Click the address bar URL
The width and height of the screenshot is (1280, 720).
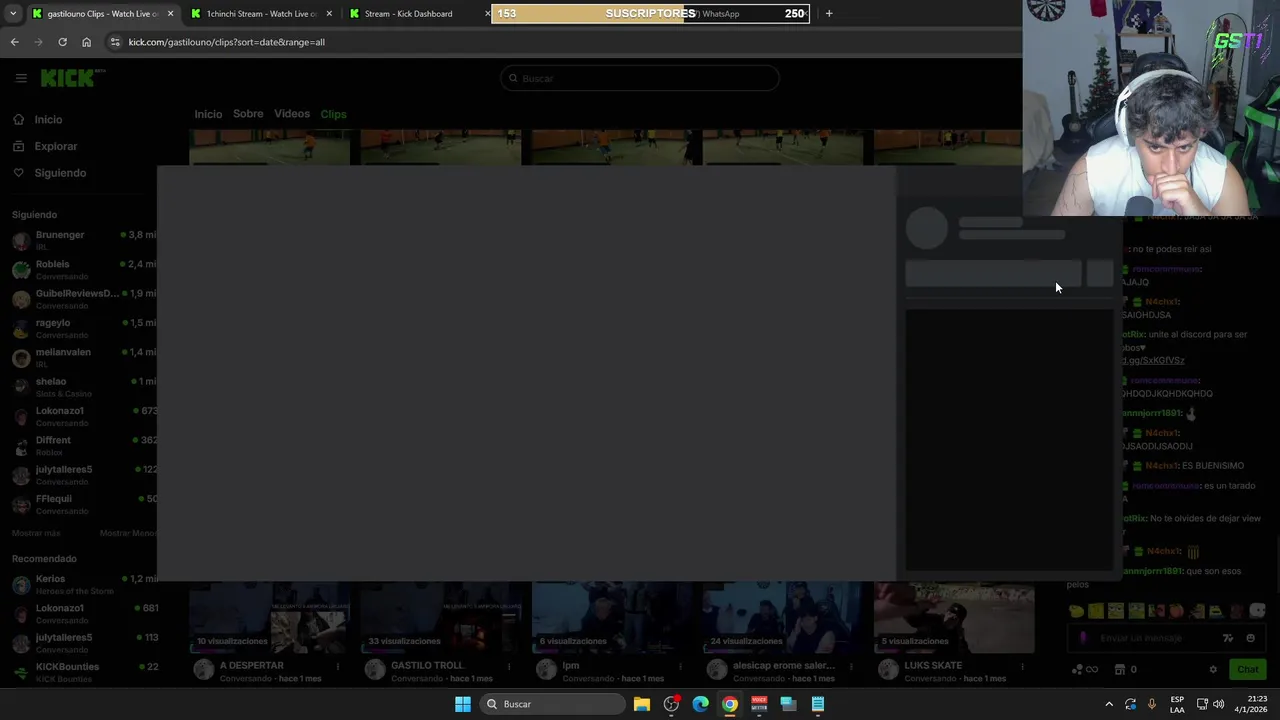click(x=226, y=42)
